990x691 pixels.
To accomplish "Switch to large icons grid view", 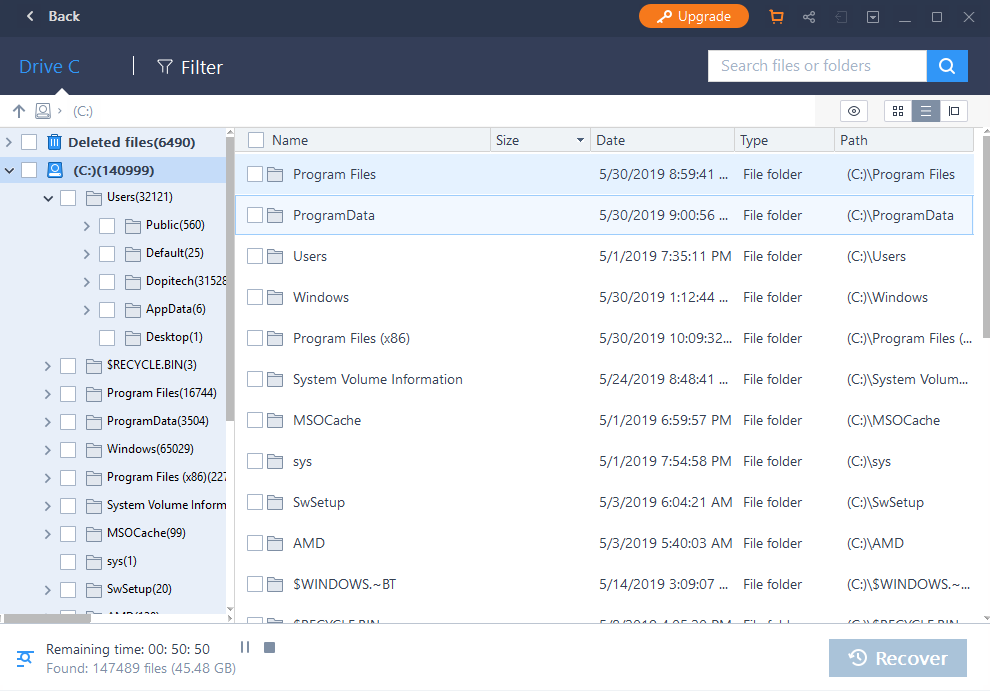I will (x=898, y=111).
